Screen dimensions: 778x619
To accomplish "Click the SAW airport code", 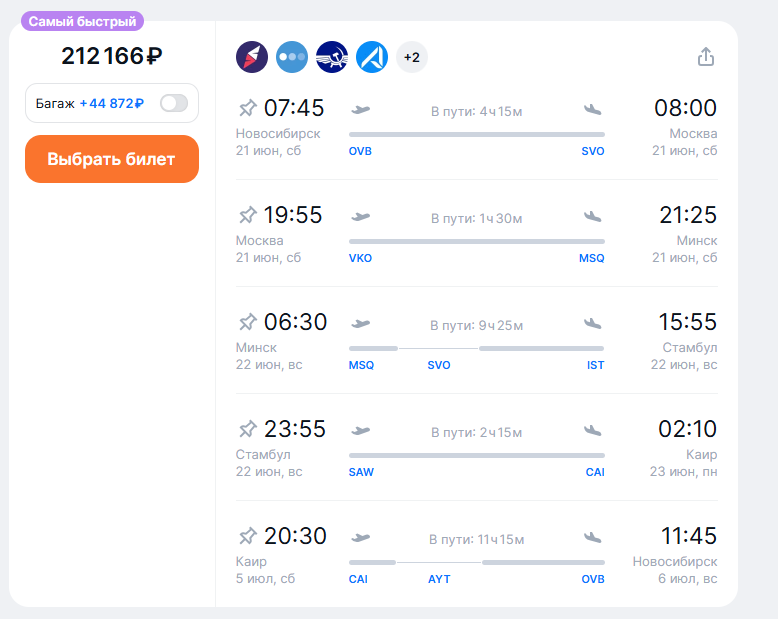I will (361, 473).
